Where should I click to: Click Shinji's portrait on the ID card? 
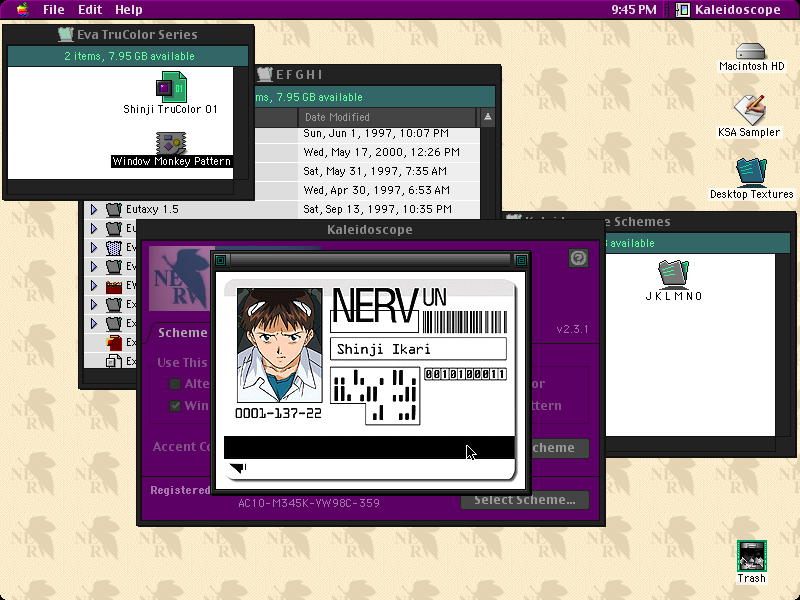pyautogui.click(x=280, y=345)
